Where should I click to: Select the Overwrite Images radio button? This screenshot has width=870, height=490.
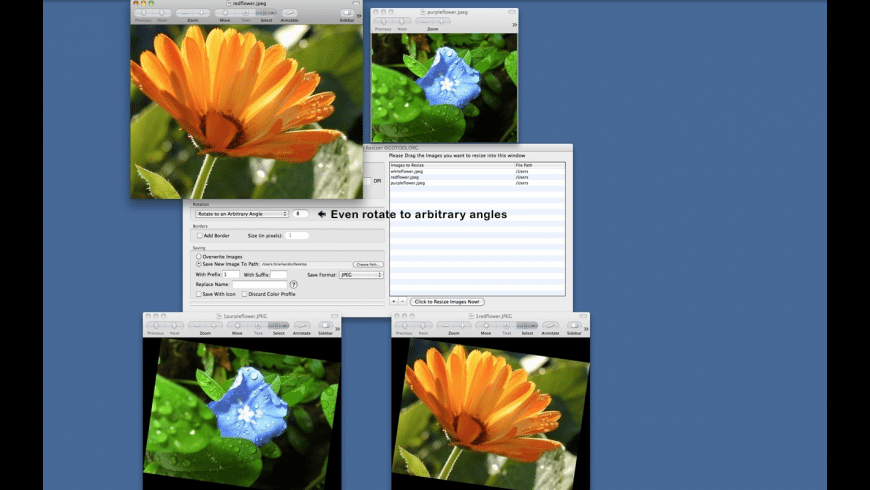(x=198, y=256)
